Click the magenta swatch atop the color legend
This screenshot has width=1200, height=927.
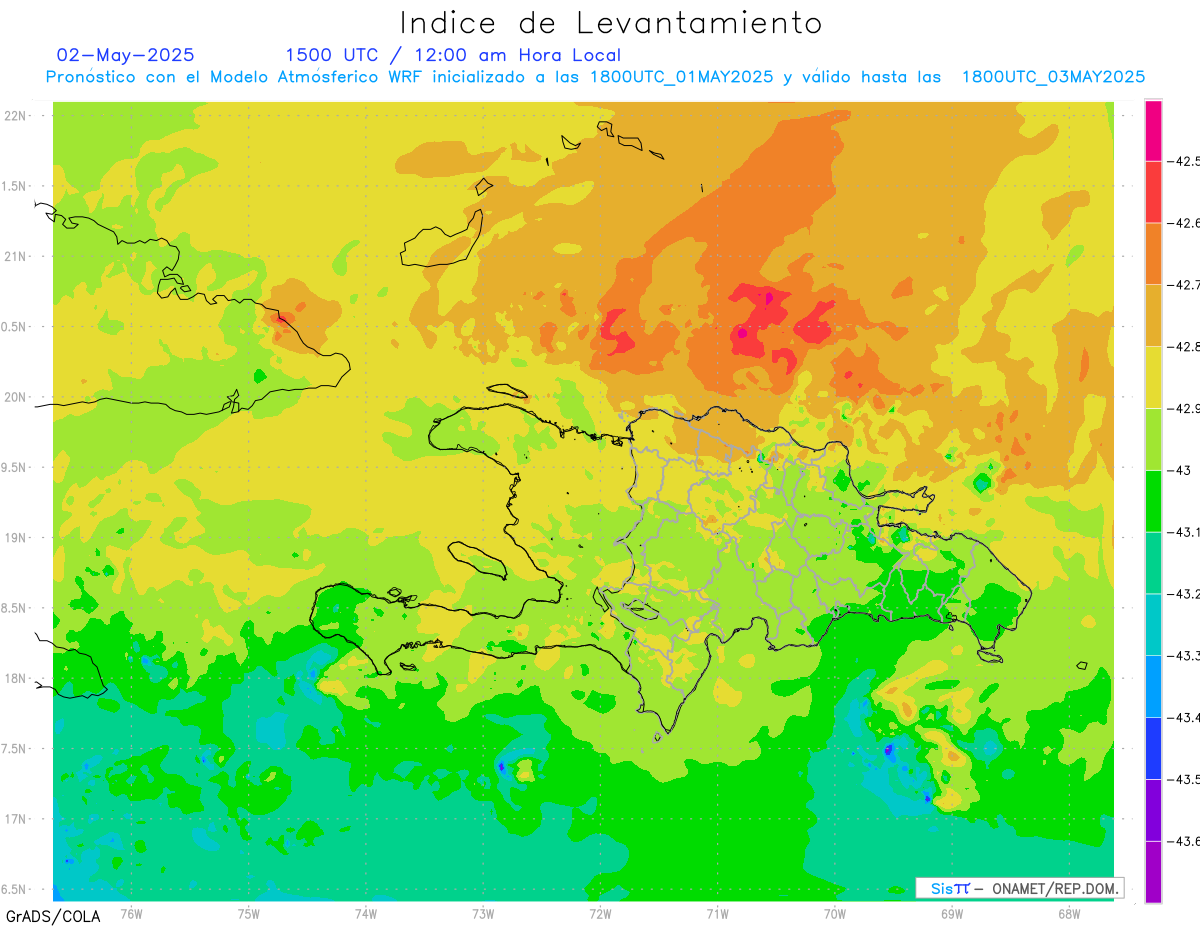coord(1153,130)
